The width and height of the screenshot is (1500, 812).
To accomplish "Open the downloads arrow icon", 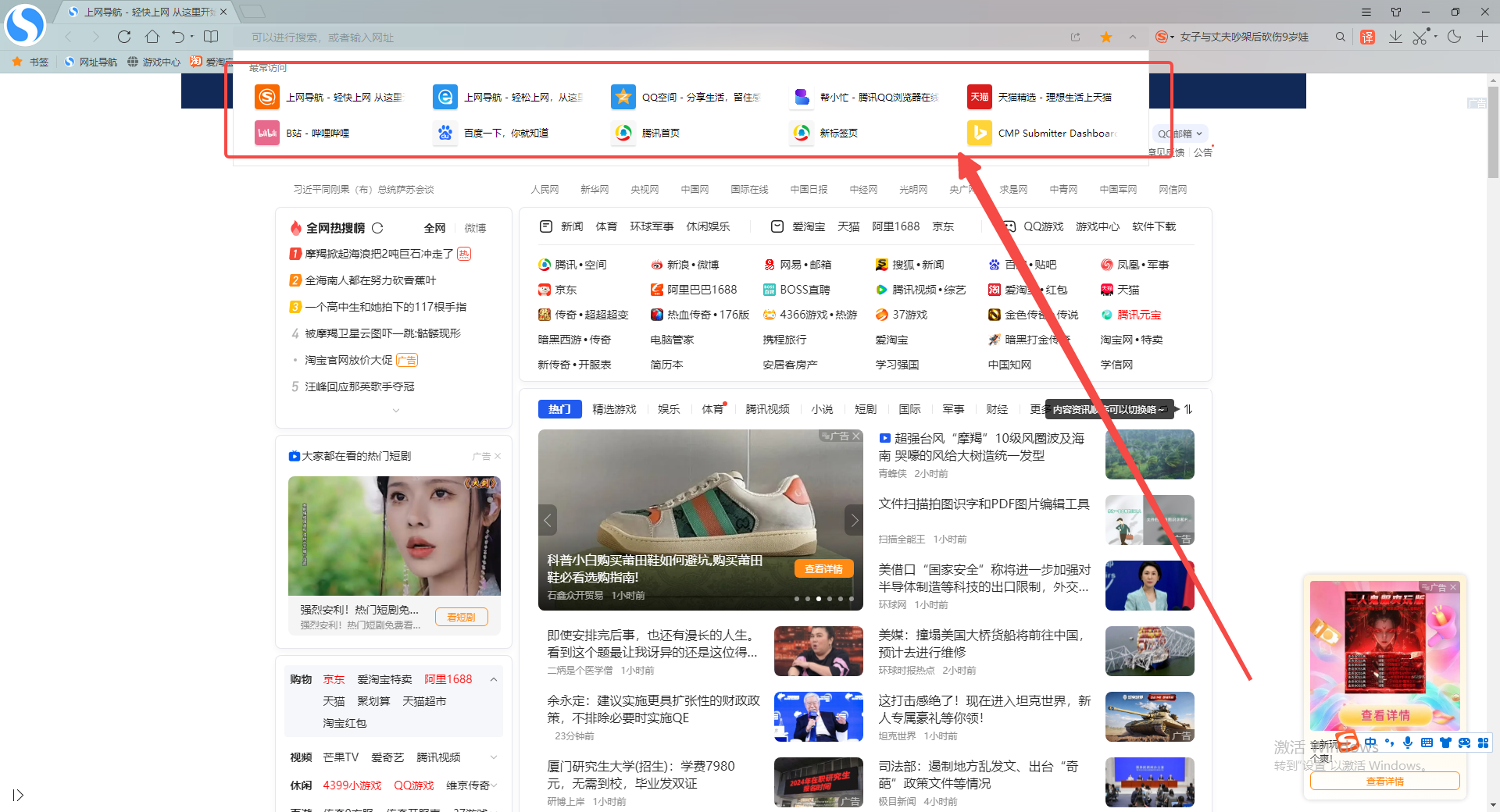I will coord(1395,37).
